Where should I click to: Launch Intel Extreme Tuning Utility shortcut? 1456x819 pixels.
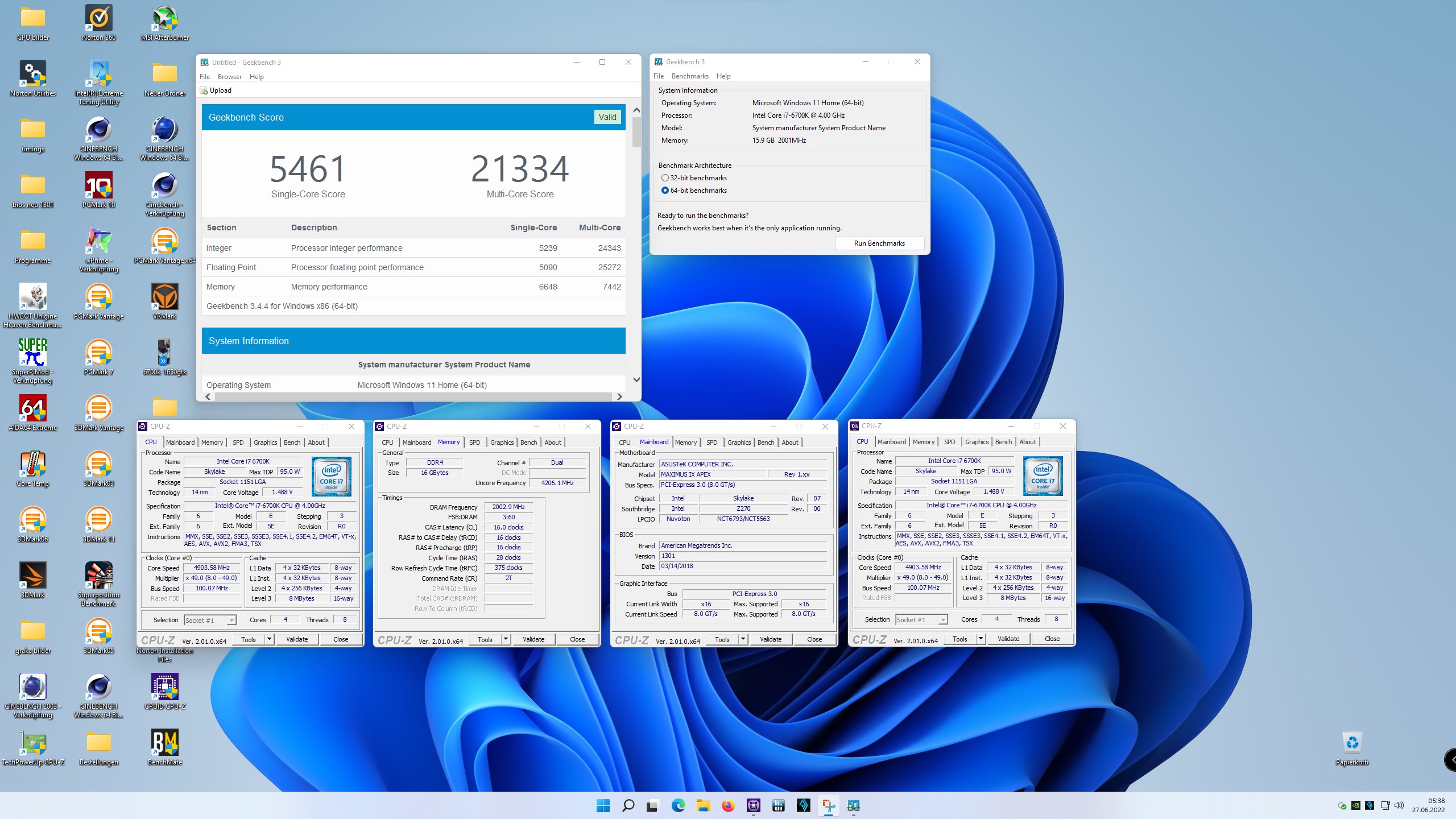point(98,83)
